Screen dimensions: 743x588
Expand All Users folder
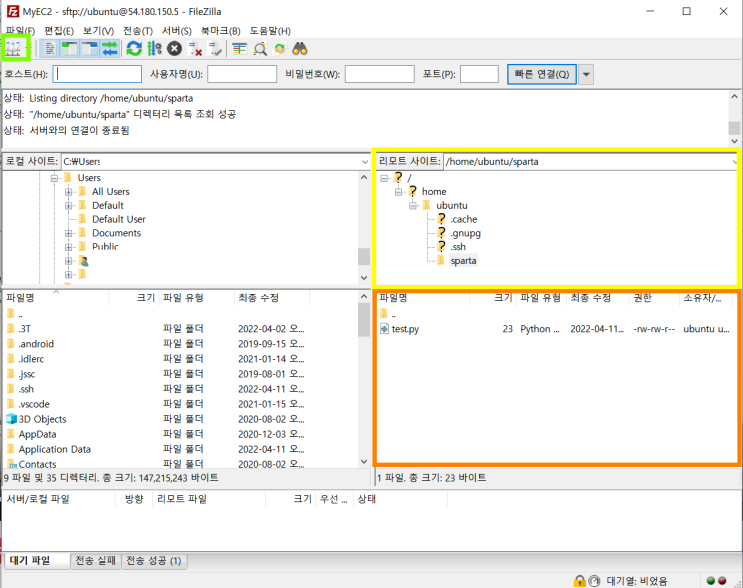[69, 192]
